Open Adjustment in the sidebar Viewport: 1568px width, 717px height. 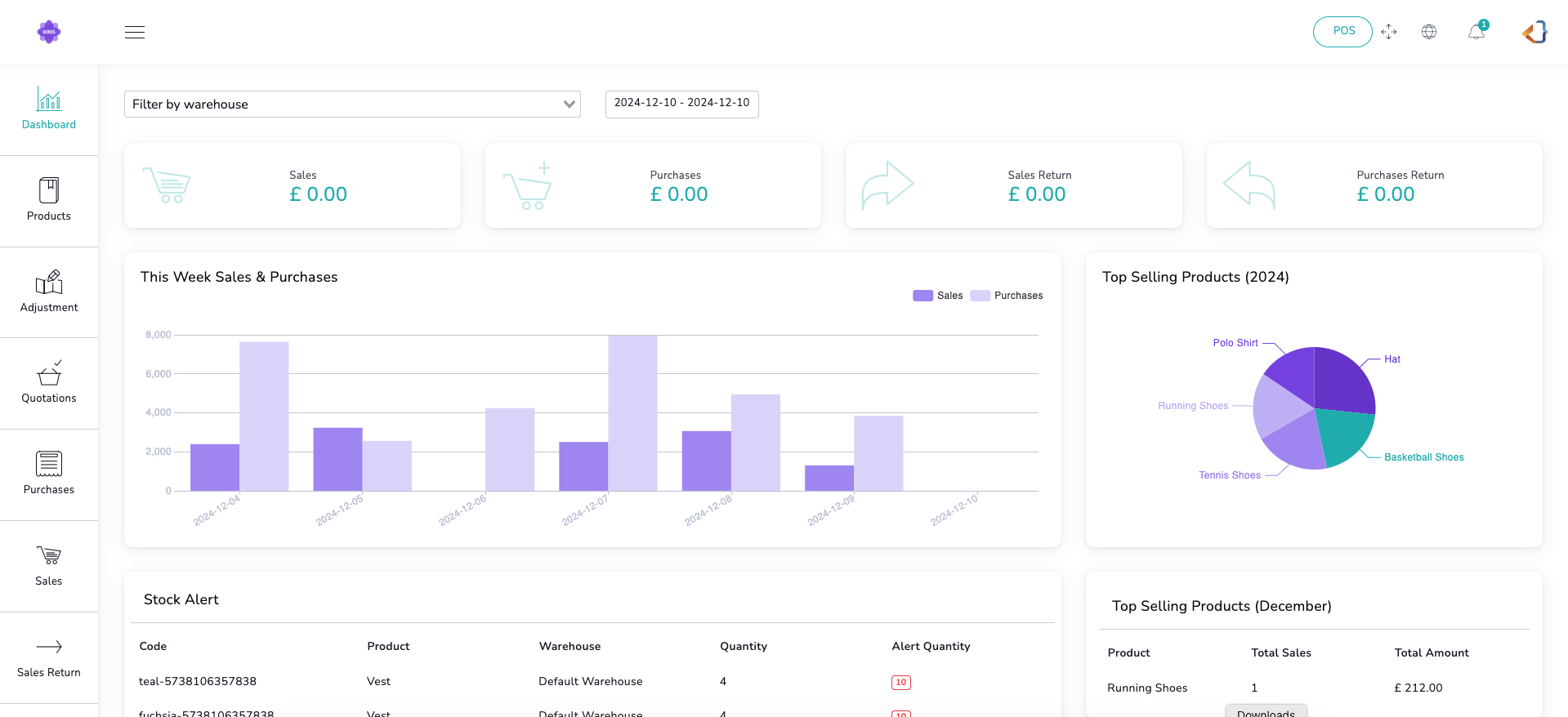point(49,292)
